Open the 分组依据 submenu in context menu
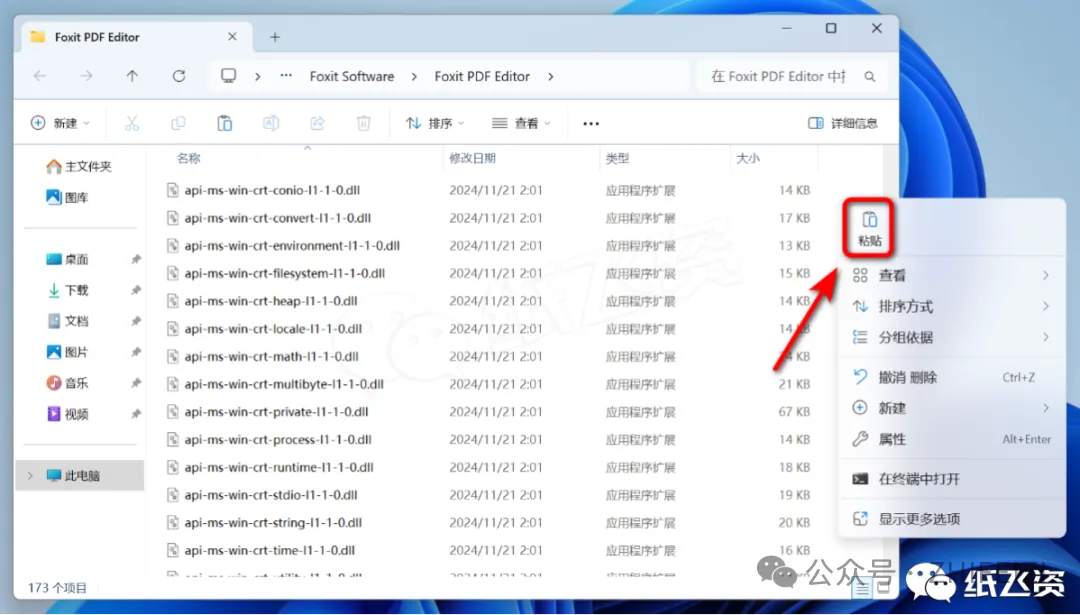 951,337
